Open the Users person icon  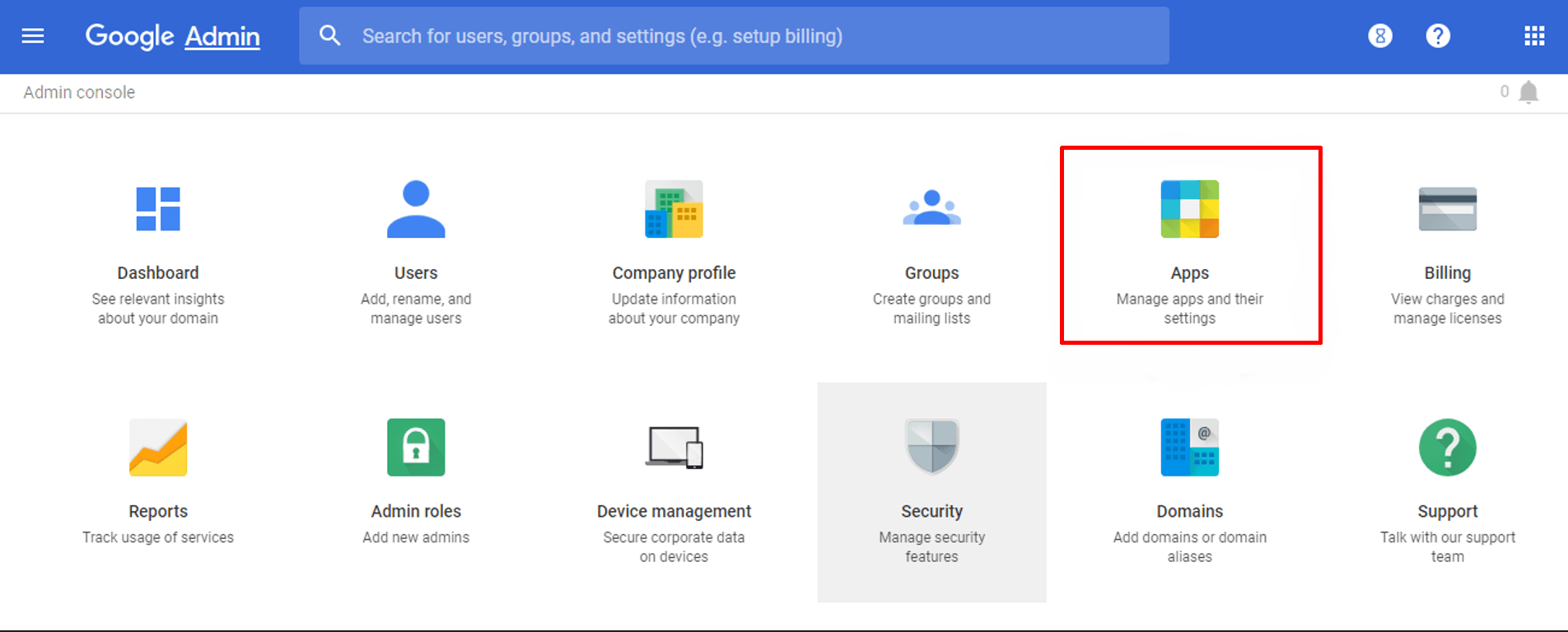(416, 209)
